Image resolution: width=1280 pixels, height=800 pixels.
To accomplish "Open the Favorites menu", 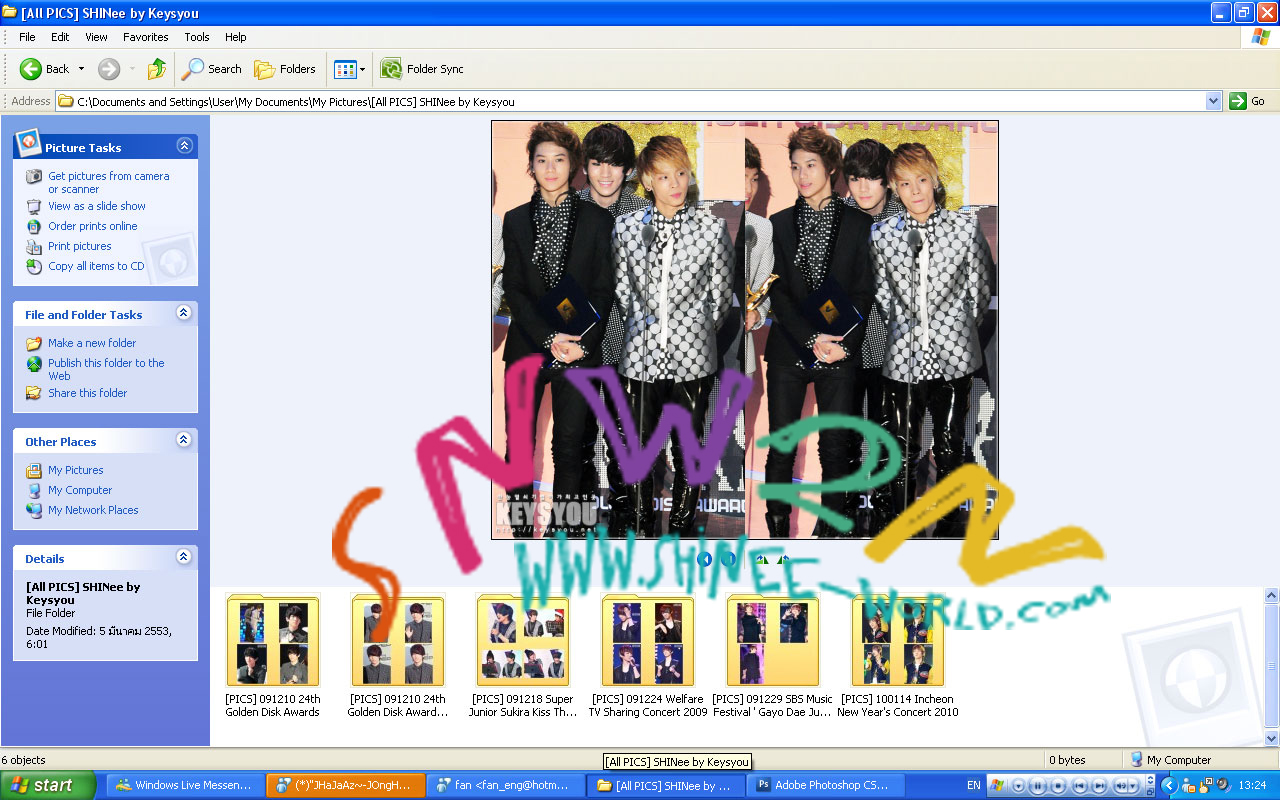I will 146,37.
